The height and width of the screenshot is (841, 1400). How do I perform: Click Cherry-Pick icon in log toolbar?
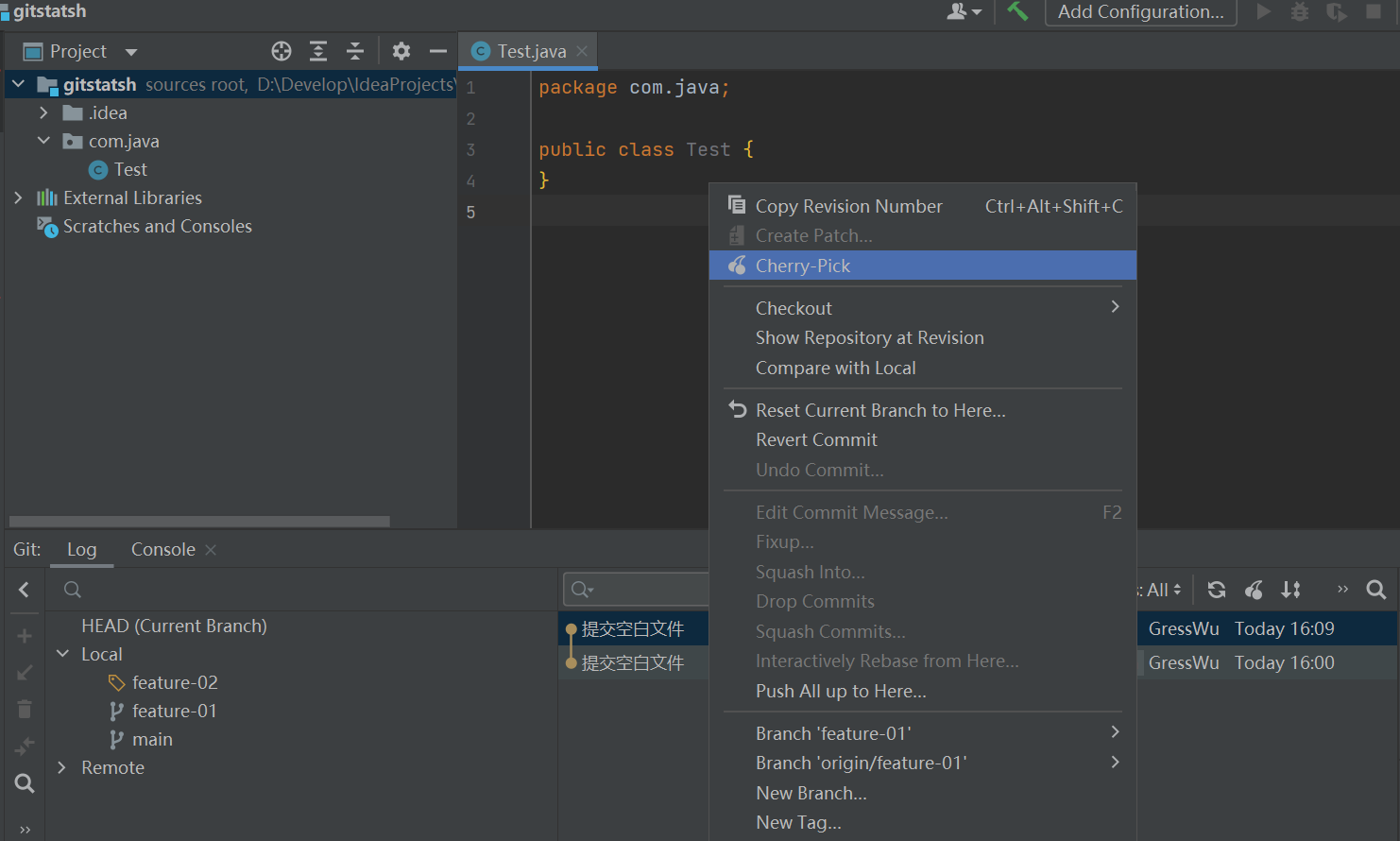click(x=1254, y=590)
